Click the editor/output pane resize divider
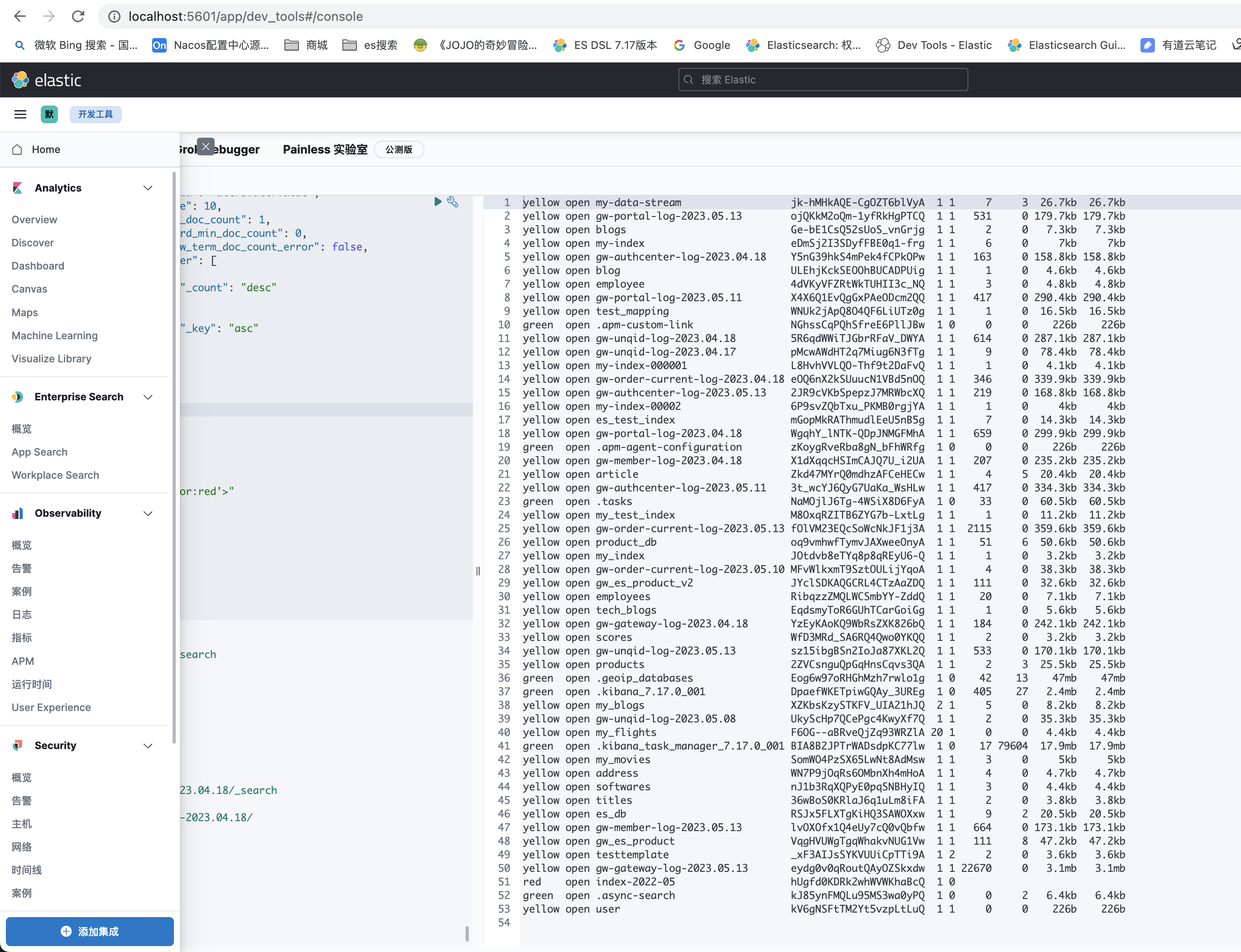This screenshot has height=952, width=1241. click(x=478, y=571)
